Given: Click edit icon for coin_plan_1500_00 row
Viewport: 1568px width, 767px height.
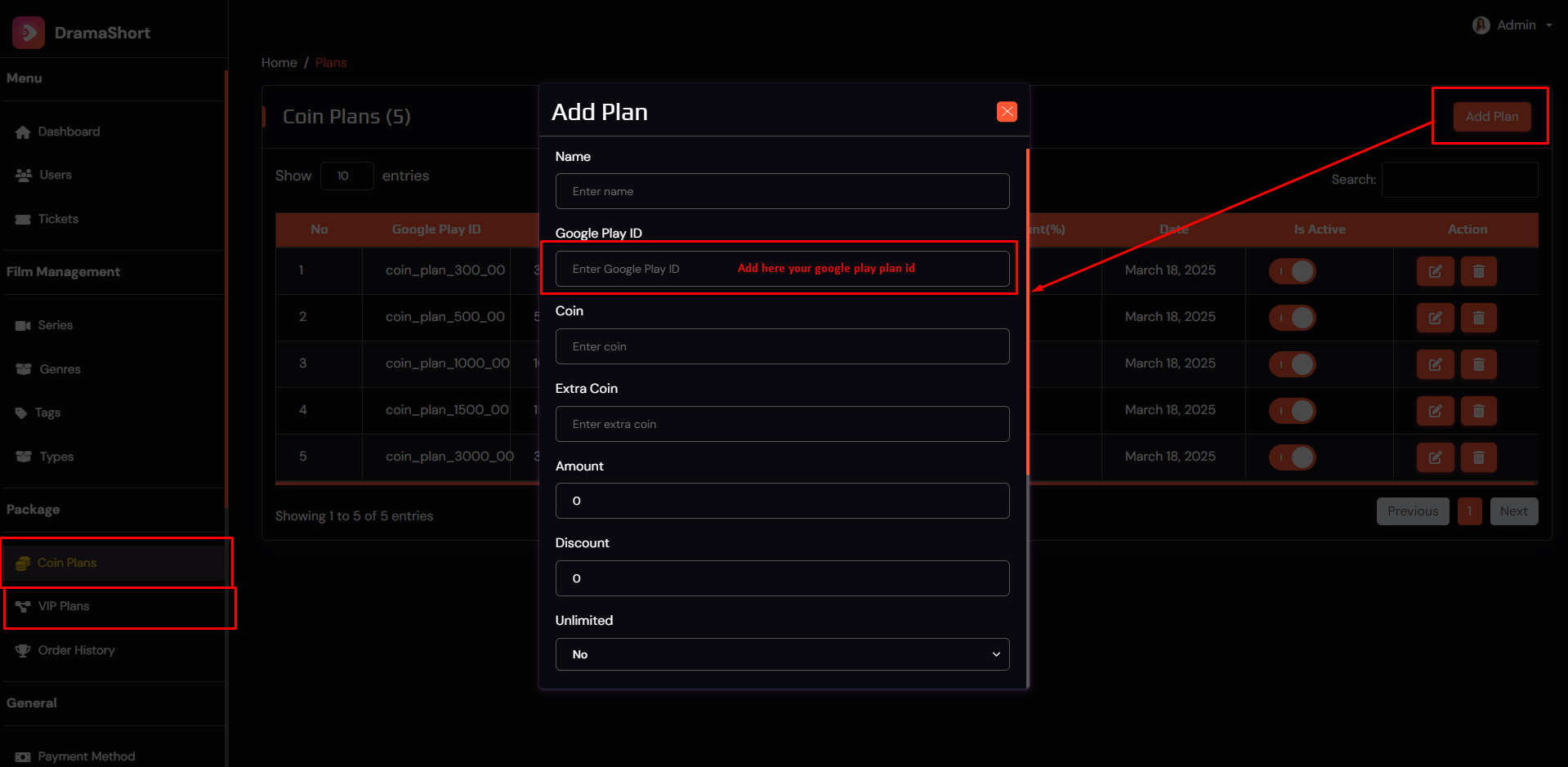Looking at the screenshot, I should (1435, 411).
